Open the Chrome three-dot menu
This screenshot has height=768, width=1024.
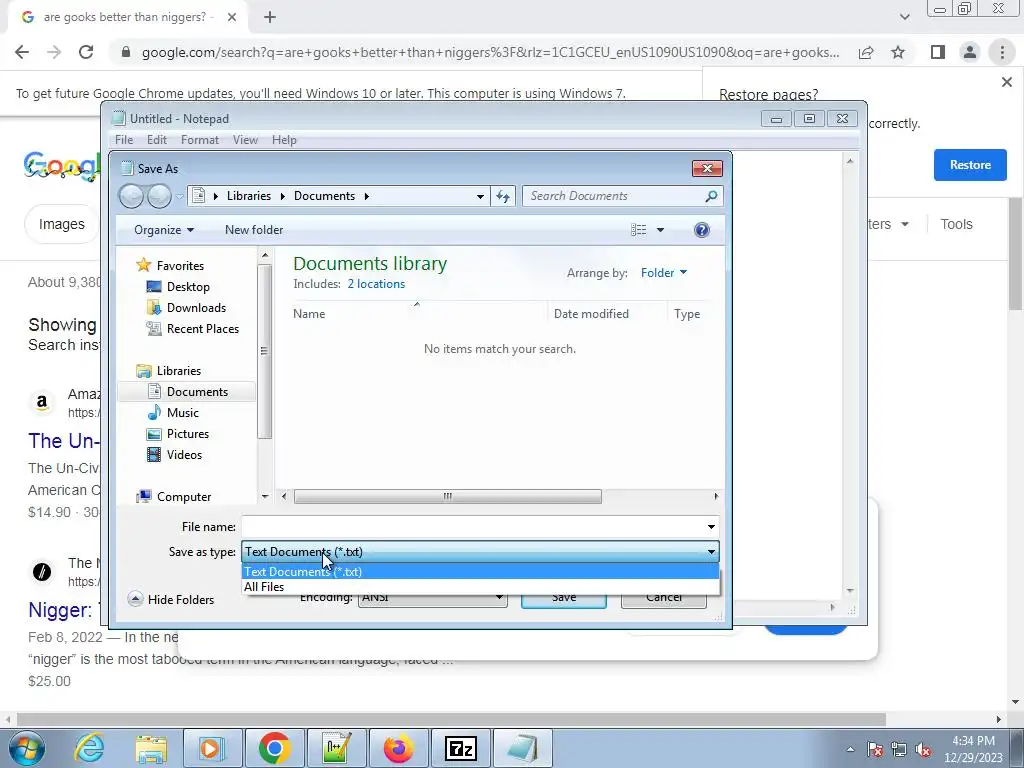1002,52
